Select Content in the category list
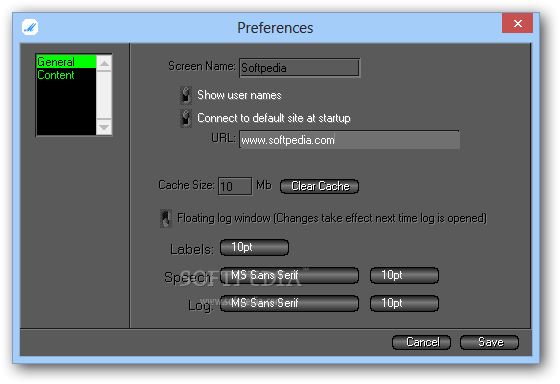The image size is (560, 384). [66, 75]
